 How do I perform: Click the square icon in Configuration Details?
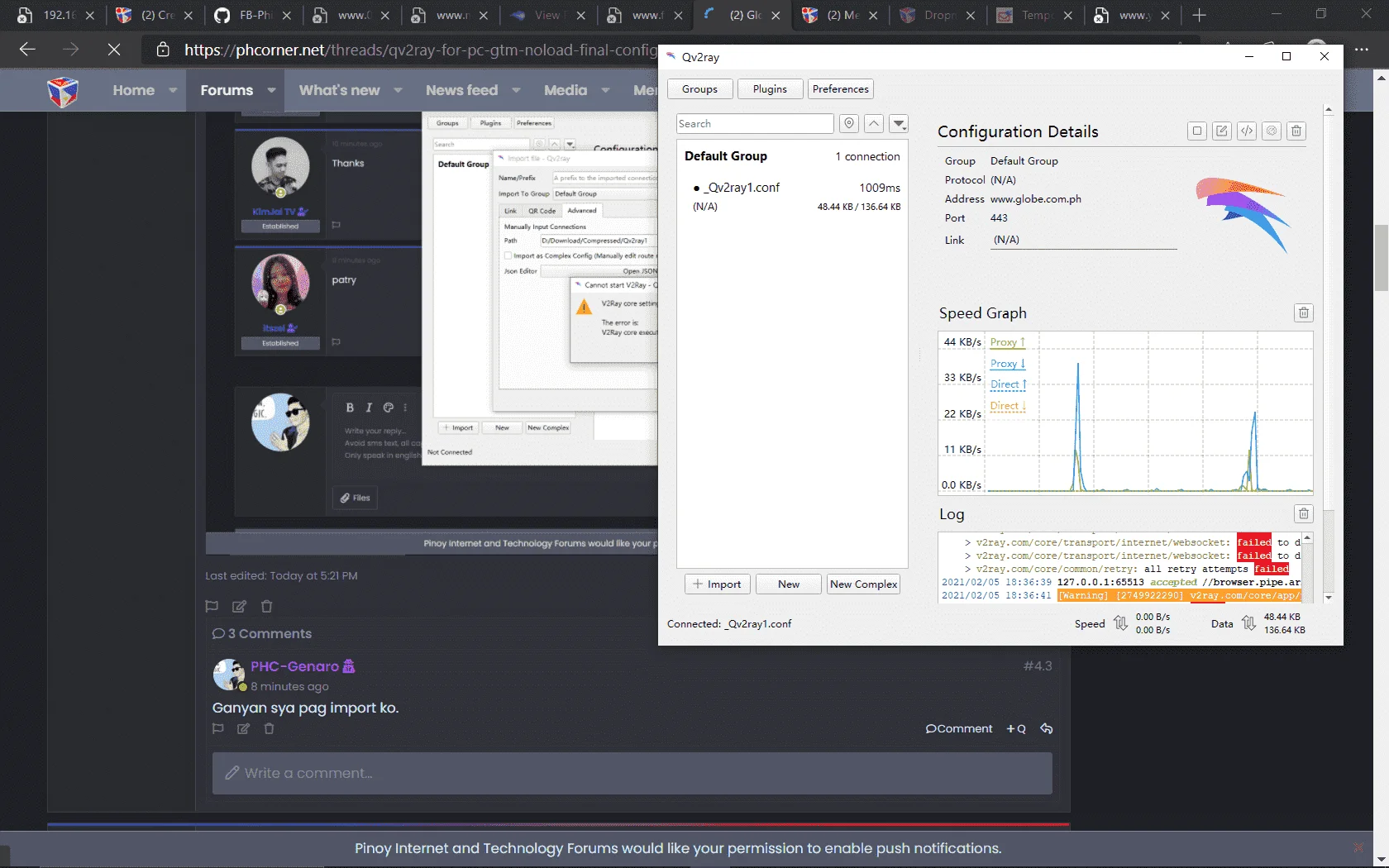pos(1196,131)
